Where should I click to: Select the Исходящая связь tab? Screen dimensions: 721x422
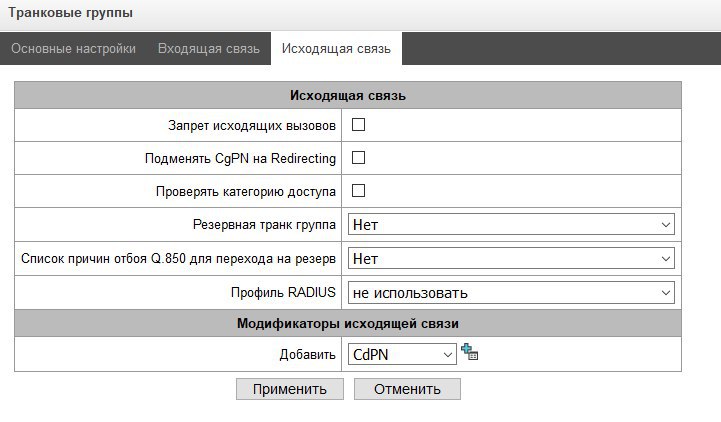(336, 48)
